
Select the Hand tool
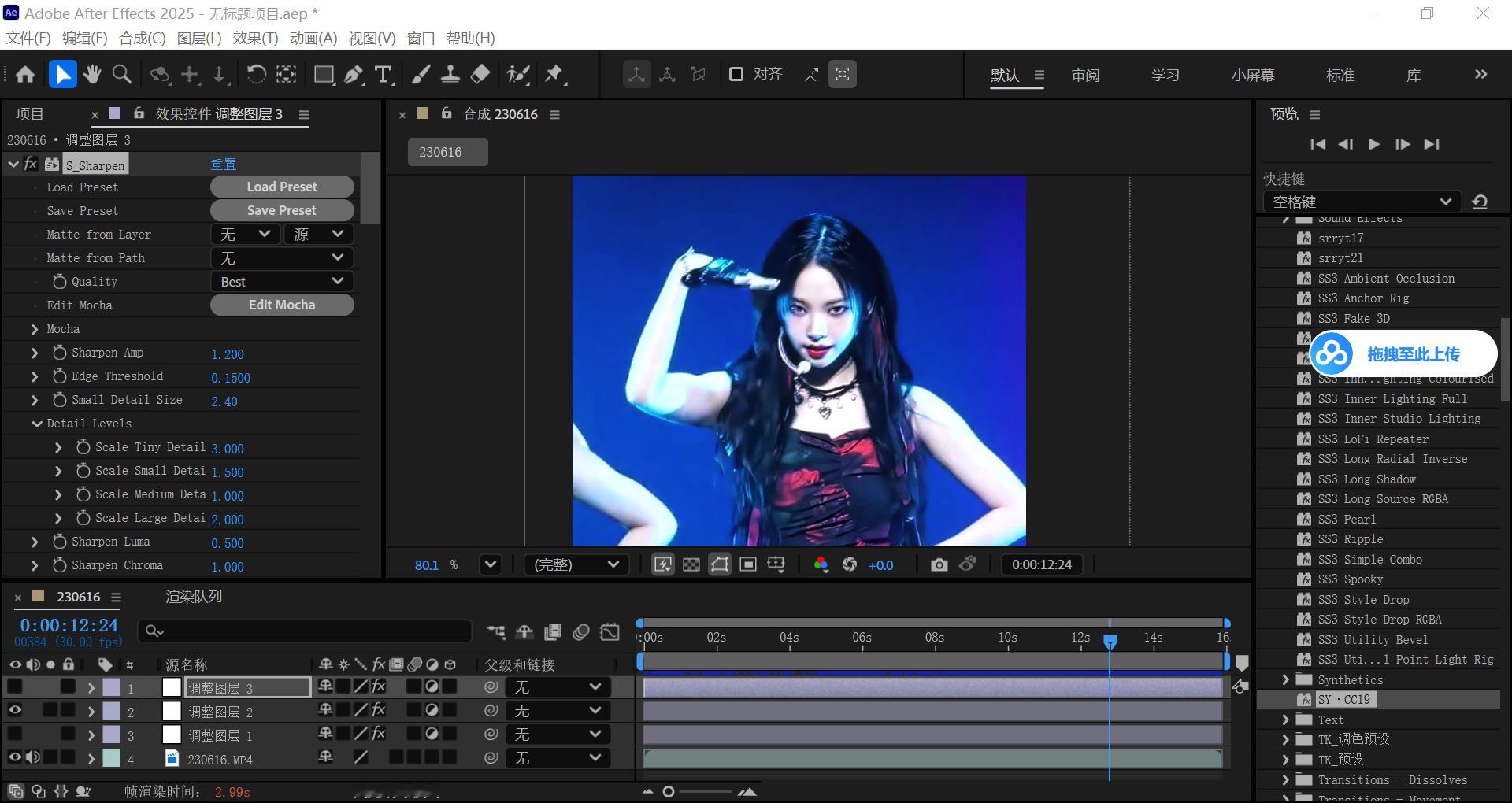92,75
